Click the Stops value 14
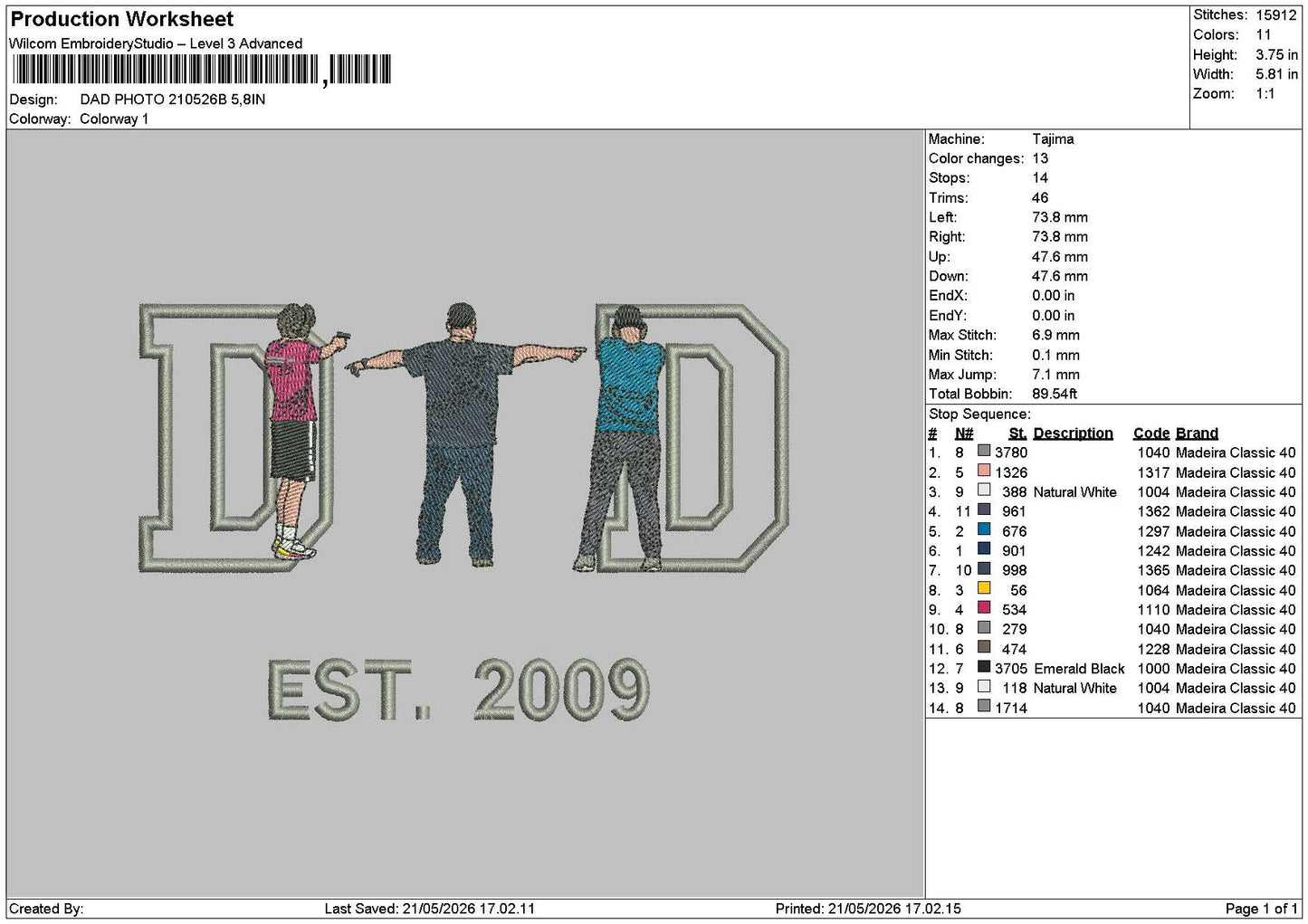This screenshot has width=1308, height=924. (x=1040, y=178)
